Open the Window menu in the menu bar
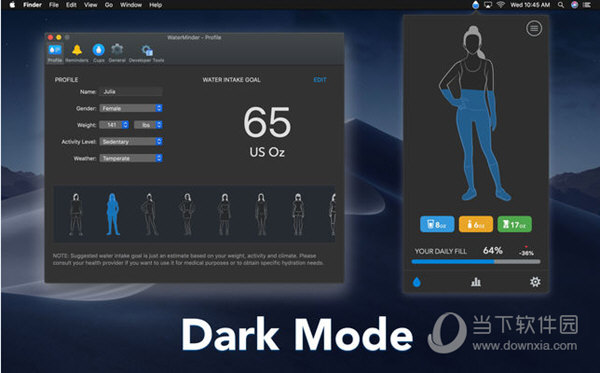Image resolution: width=600 pixels, height=373 pixels. pyautogui.click(x=131, y=5)
